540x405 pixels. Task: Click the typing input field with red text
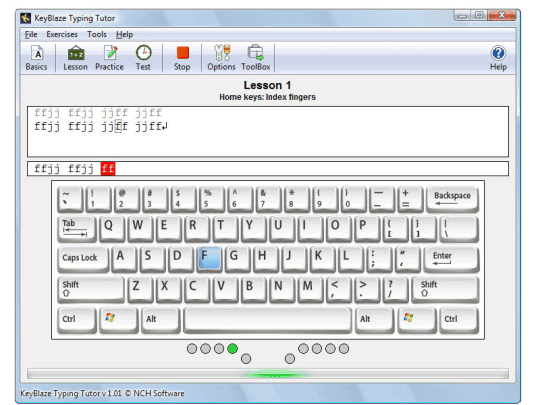pos(268,169)
